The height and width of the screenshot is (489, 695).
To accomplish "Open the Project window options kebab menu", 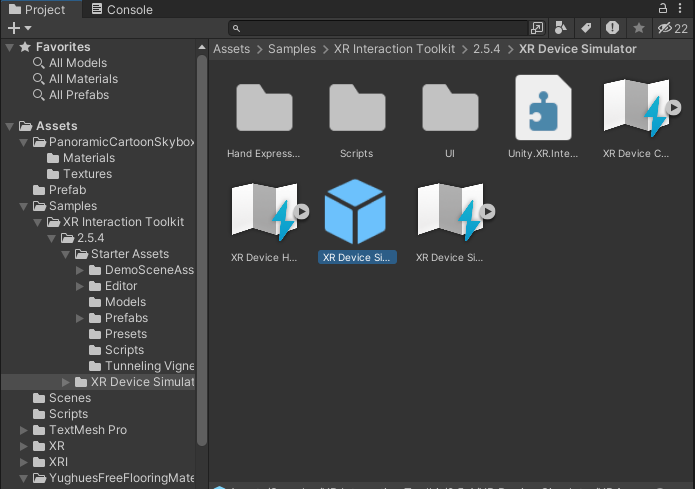I will [680, 8].
